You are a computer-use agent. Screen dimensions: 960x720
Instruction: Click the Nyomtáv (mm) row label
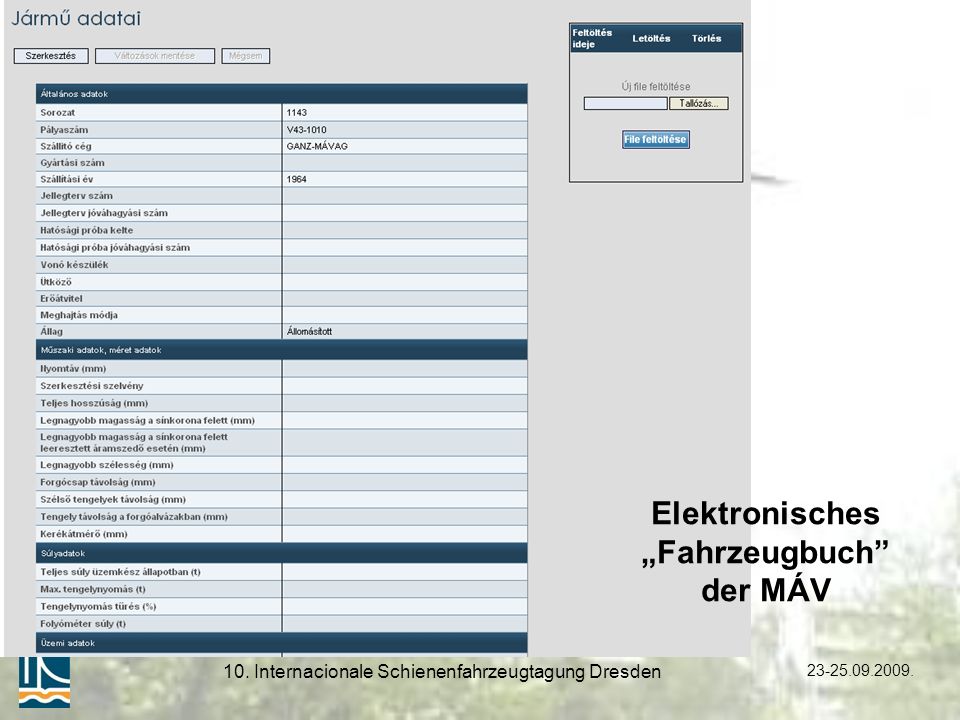(73, 369)
